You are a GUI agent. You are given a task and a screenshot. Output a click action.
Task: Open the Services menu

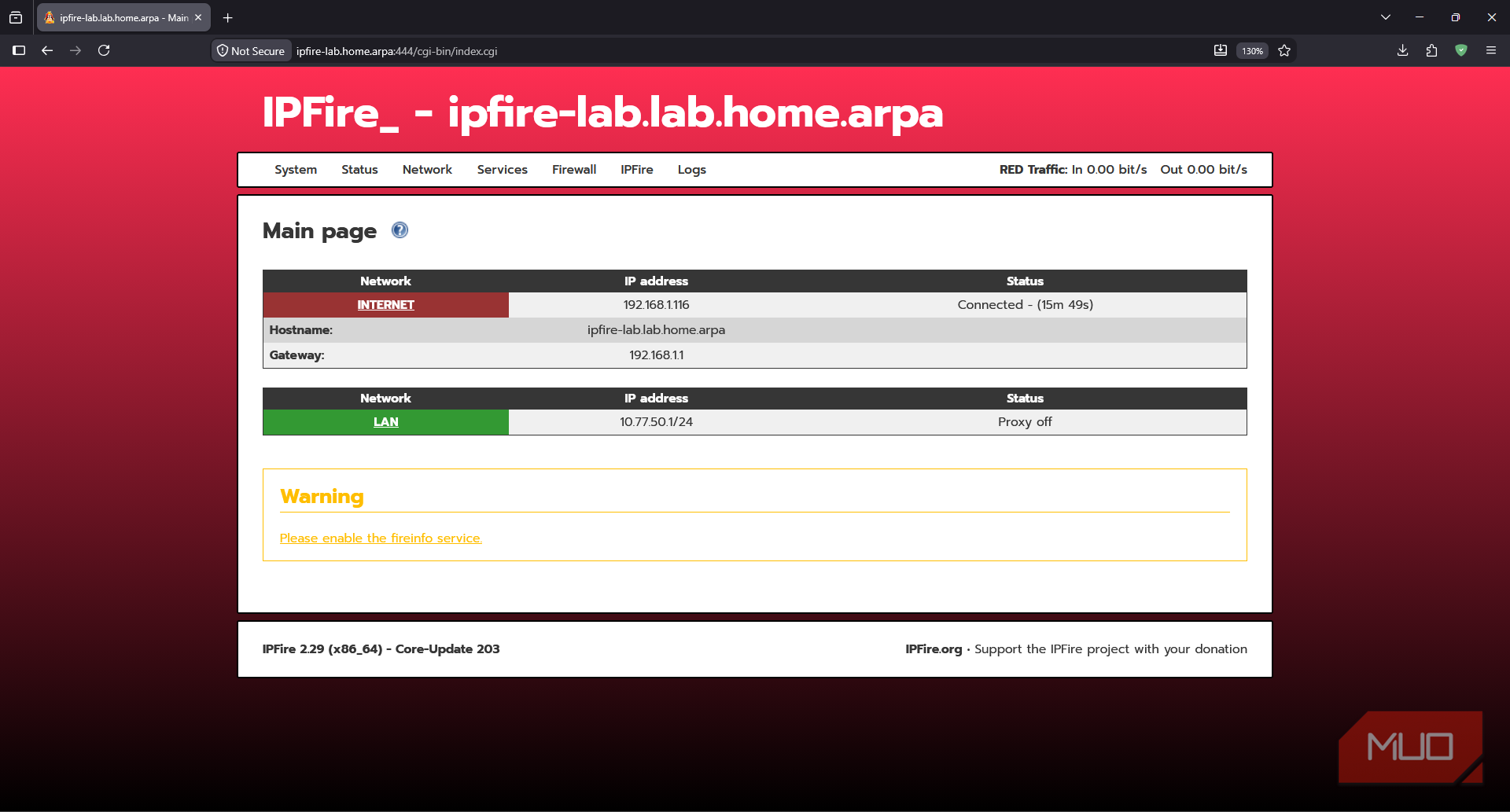502,170
